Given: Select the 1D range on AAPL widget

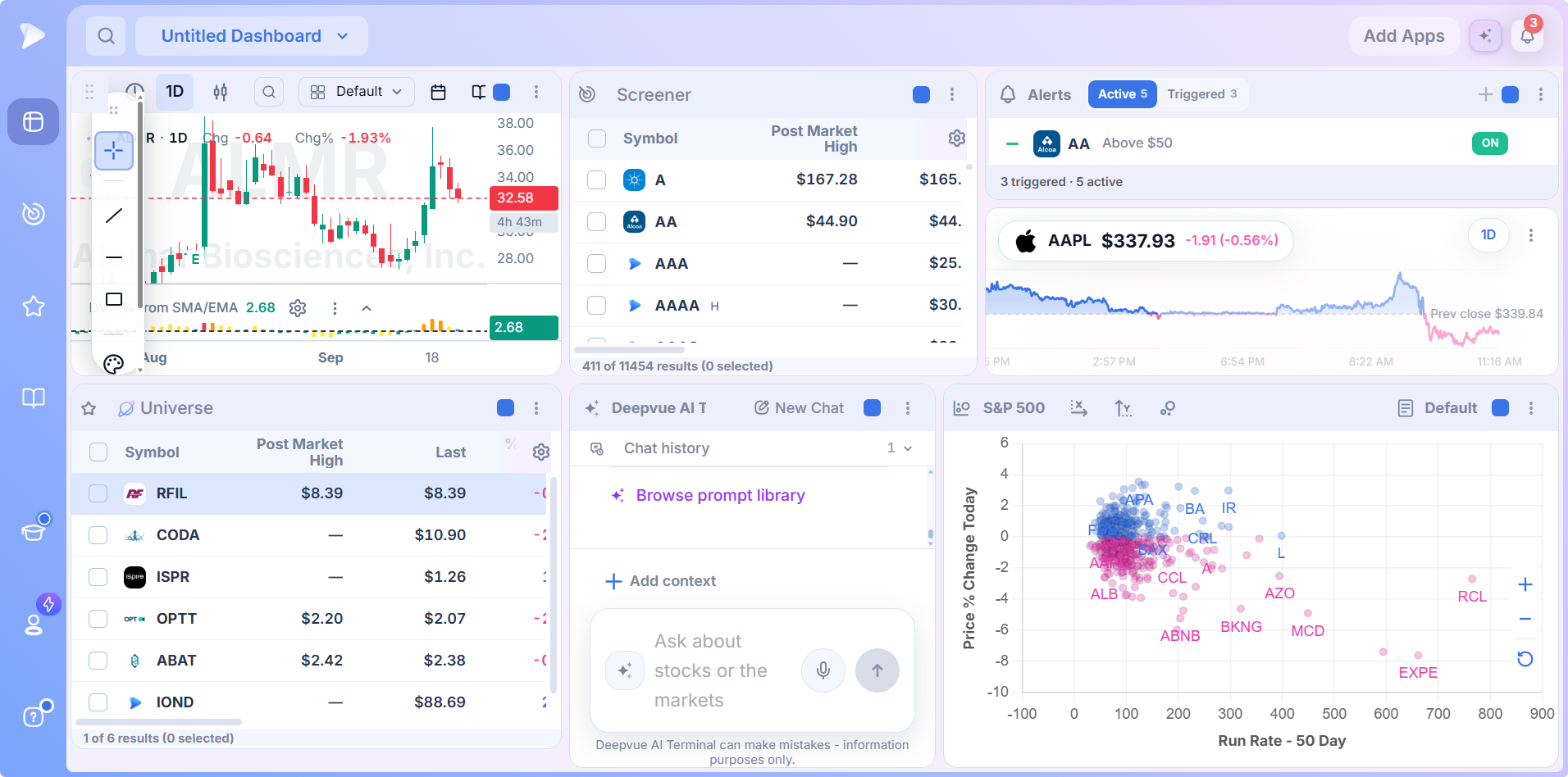Looking at the screenshot, I should pos(1488,235).
